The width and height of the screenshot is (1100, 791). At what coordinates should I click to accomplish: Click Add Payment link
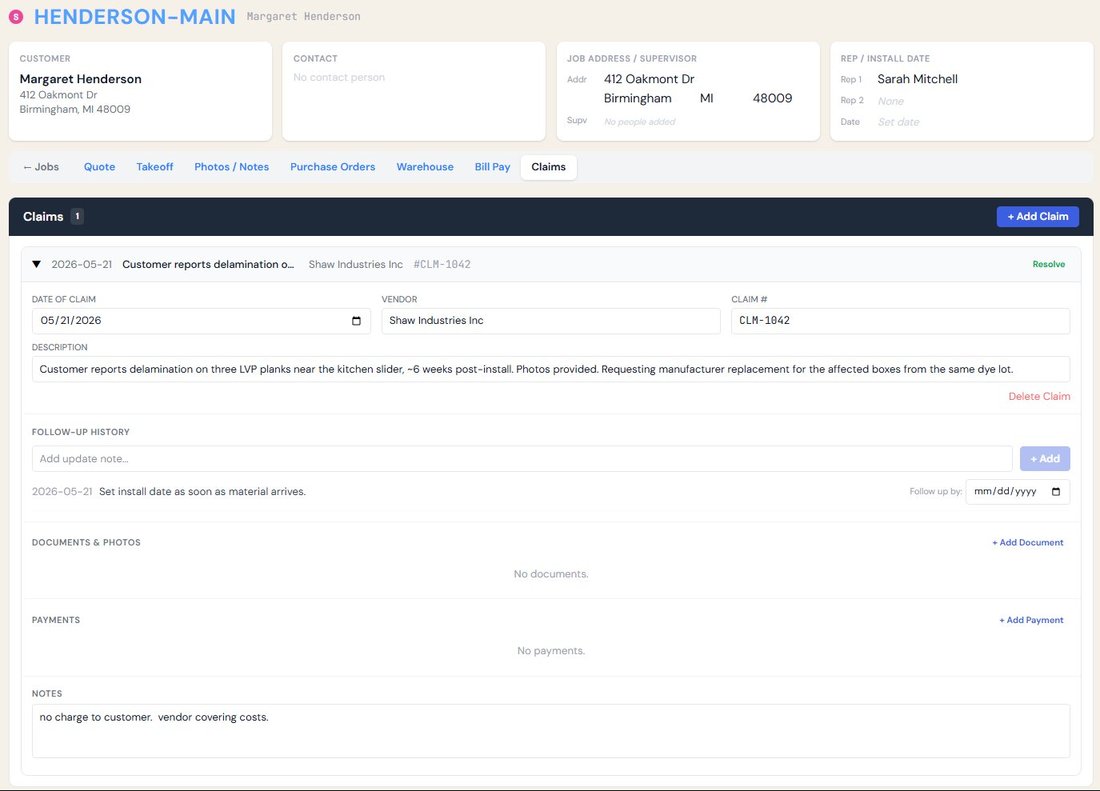(x=1031, y=620)
